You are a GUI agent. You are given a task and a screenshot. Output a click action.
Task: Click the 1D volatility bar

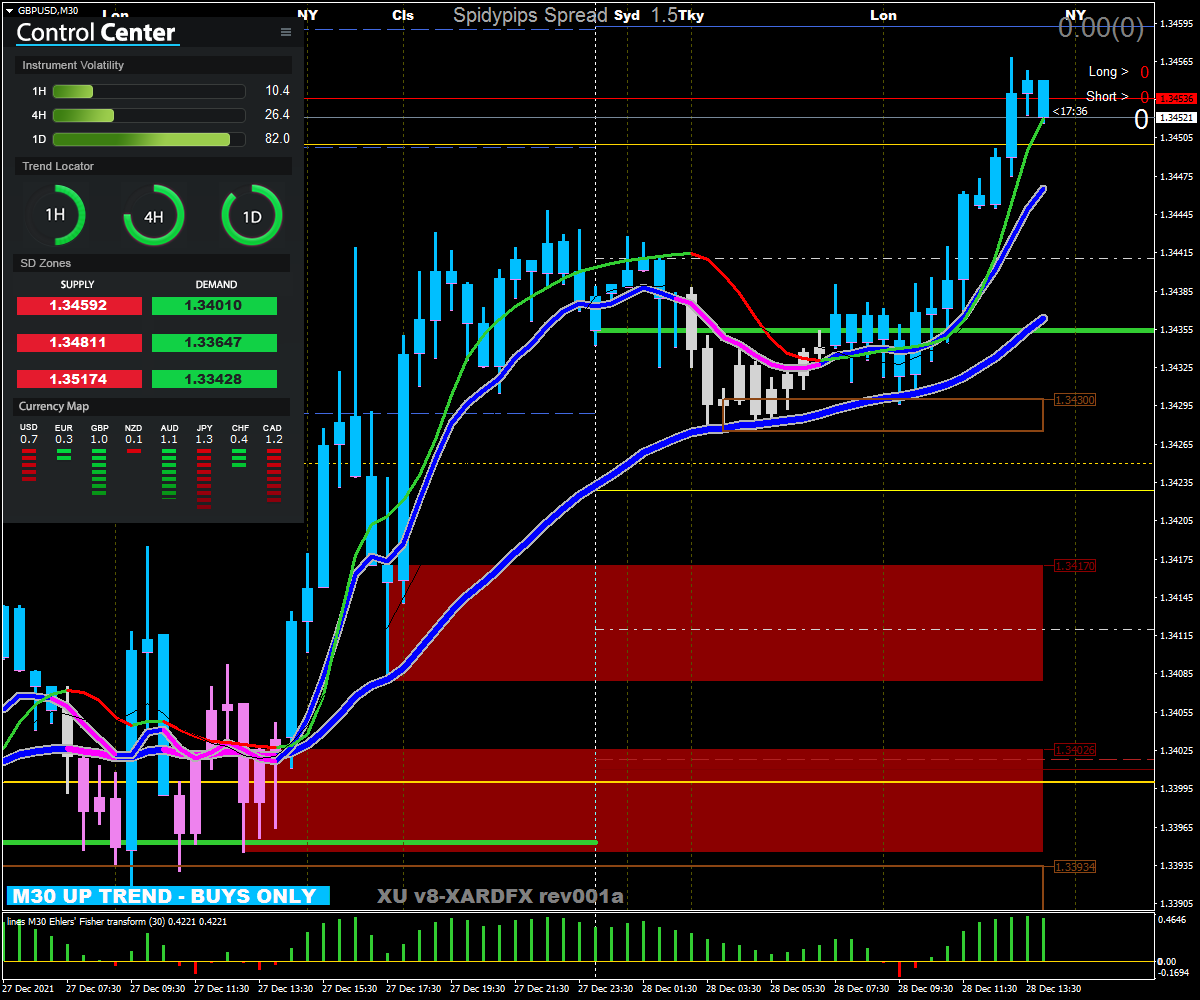(x=149, y=139)
